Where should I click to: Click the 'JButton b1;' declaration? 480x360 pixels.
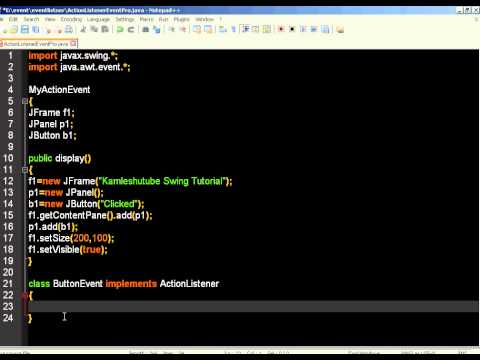pos(52,135)
